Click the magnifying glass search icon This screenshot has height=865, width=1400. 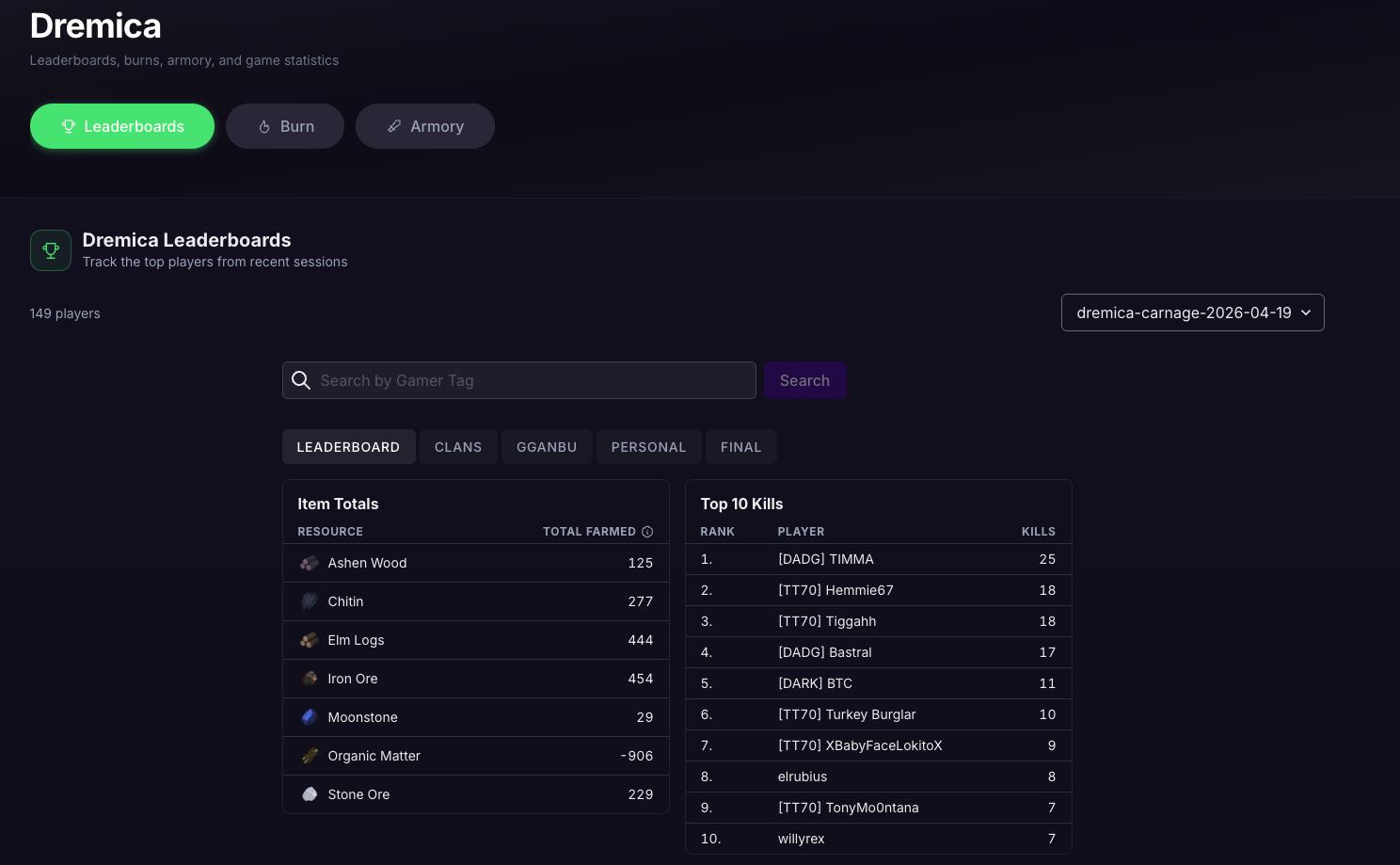(x=301, y=380)
